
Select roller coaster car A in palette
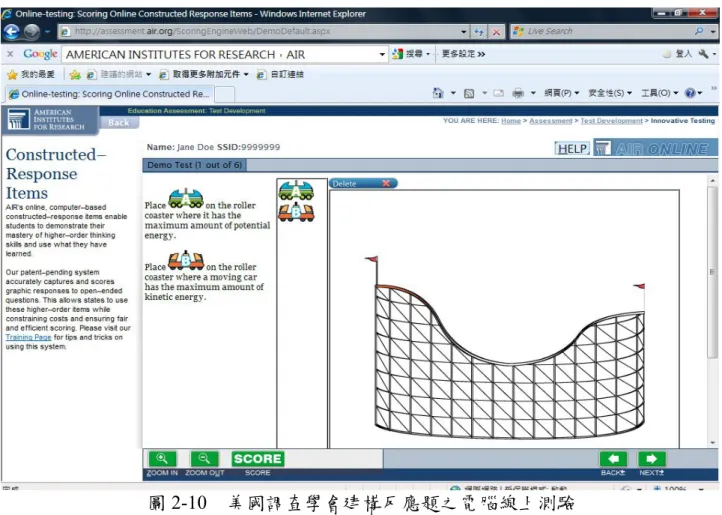pyautogui.click(x=296, y=190)
